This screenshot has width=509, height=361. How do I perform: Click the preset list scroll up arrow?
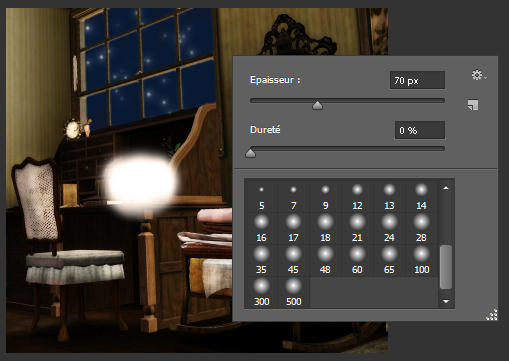click(x=446, y=188)
